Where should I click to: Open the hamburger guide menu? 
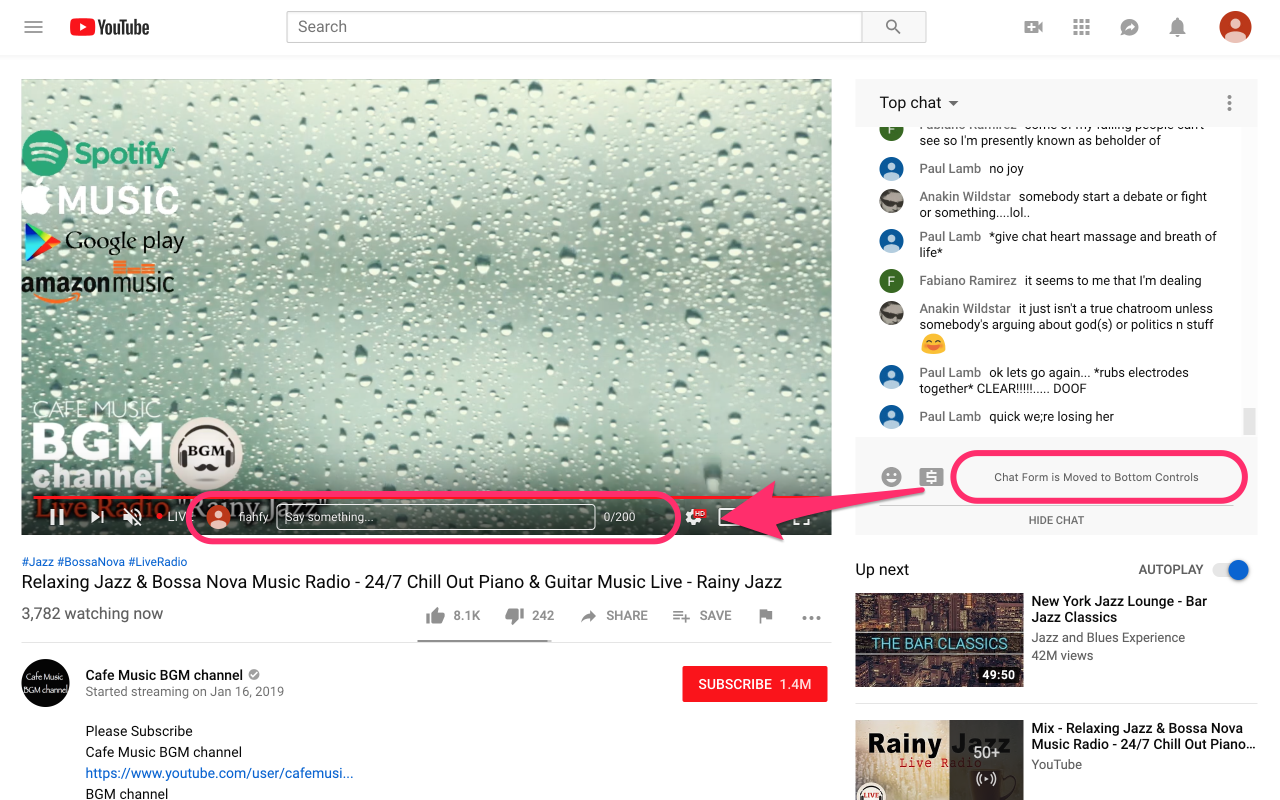33,27
